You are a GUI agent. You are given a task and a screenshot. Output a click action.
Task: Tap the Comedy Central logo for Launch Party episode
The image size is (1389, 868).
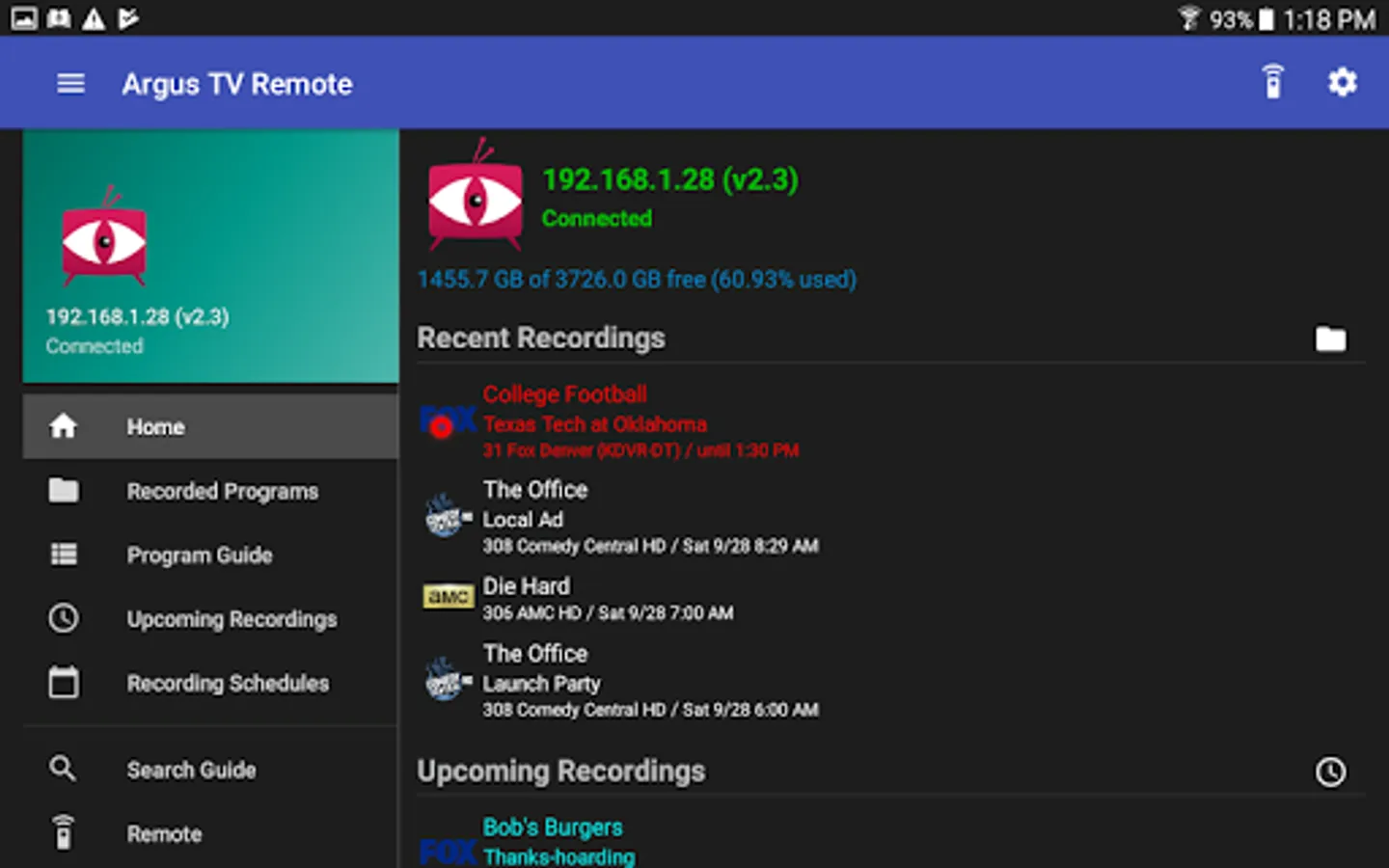tap(448, 680)
